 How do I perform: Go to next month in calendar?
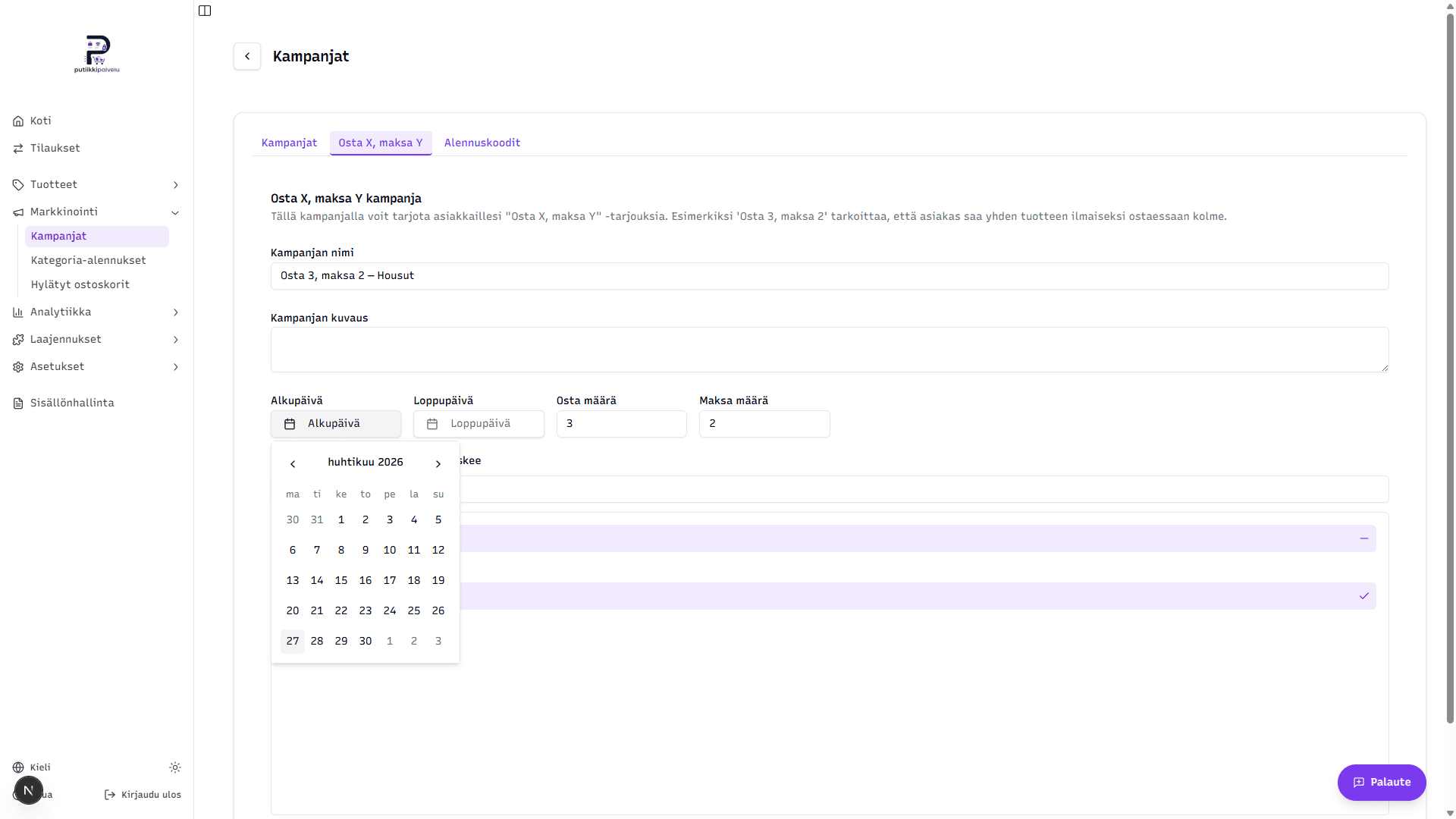click(438, 463)
